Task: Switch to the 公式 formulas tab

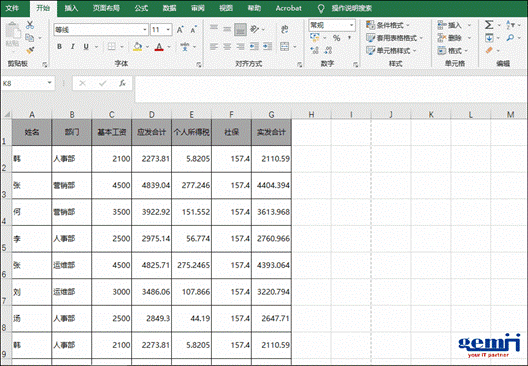Action: [x=141, y=8]
